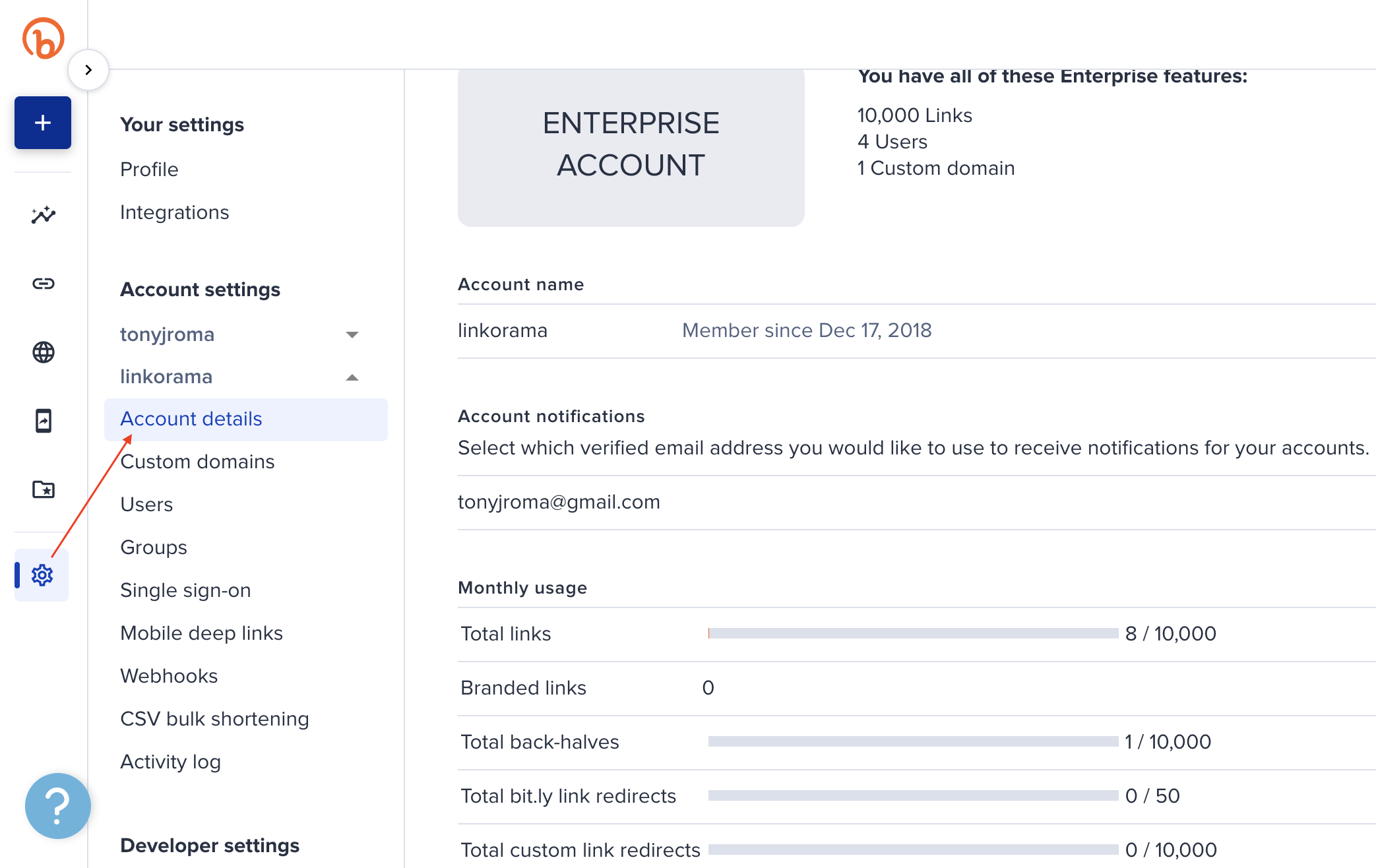Click the Branded links row label
Image resolution: width=1376 pixels, height=868 pixels.
tap(523, 688)
